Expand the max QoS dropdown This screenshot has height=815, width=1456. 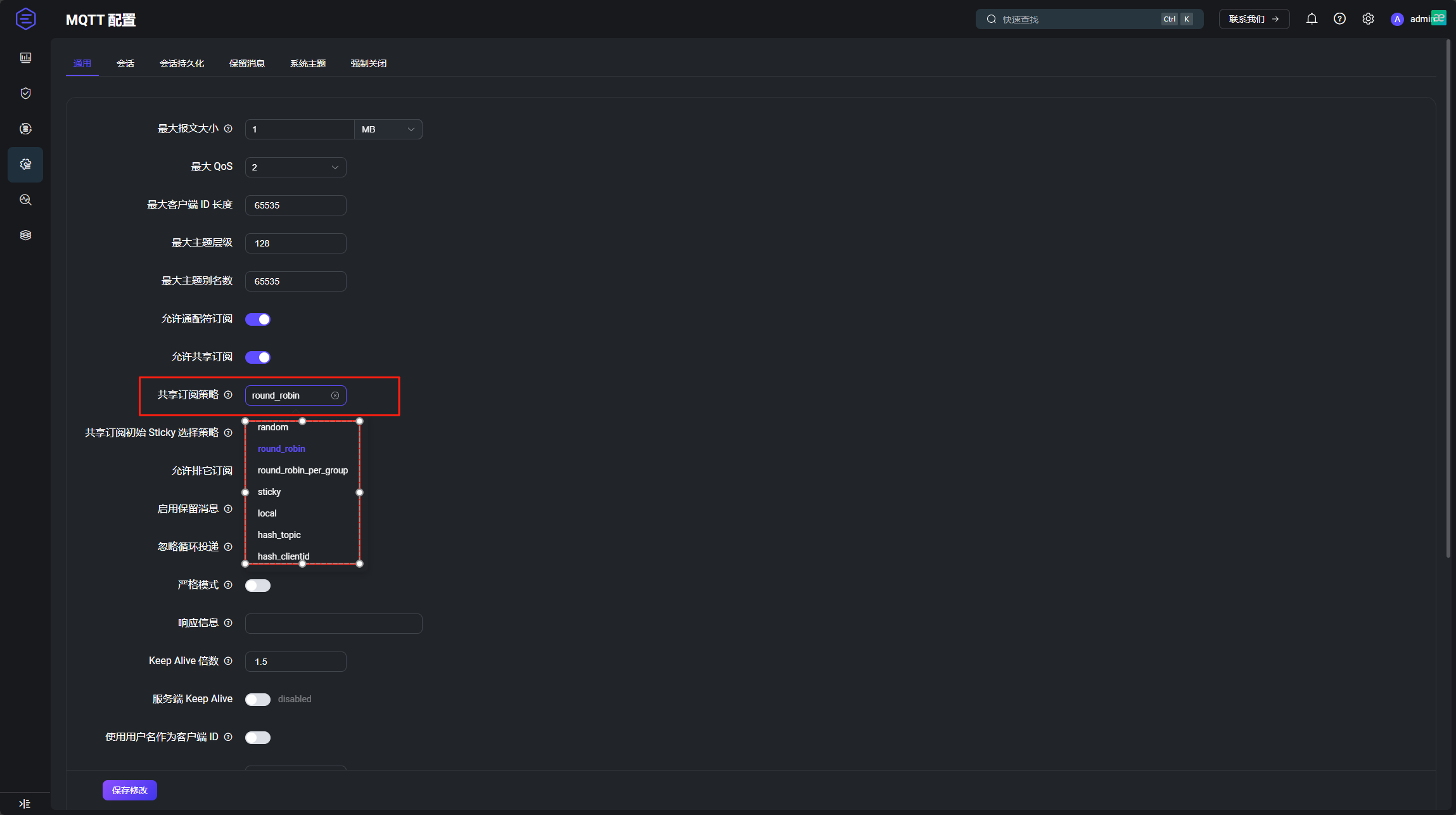tap(295, 167)
